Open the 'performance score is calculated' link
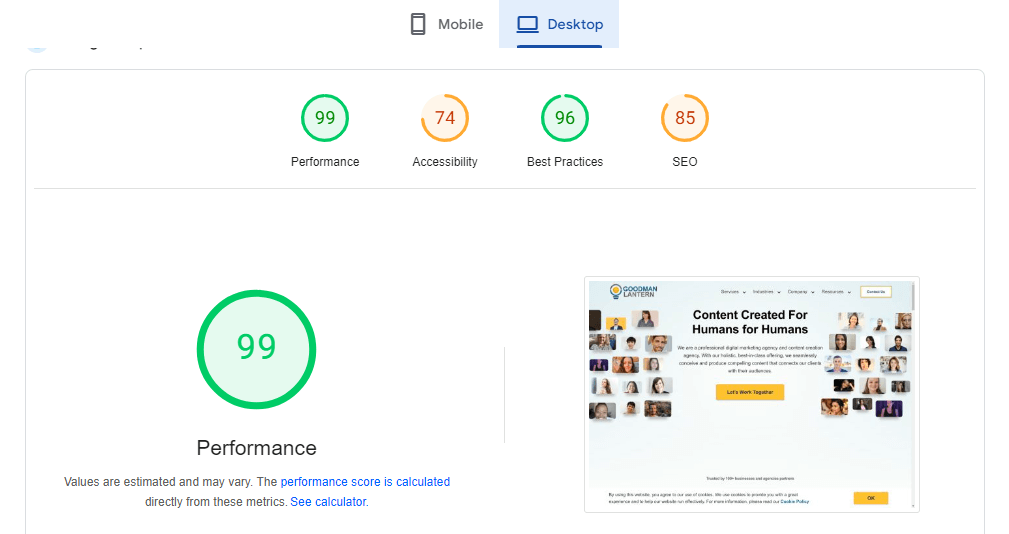Screen dimensions: 1009x534 (365, 482)
